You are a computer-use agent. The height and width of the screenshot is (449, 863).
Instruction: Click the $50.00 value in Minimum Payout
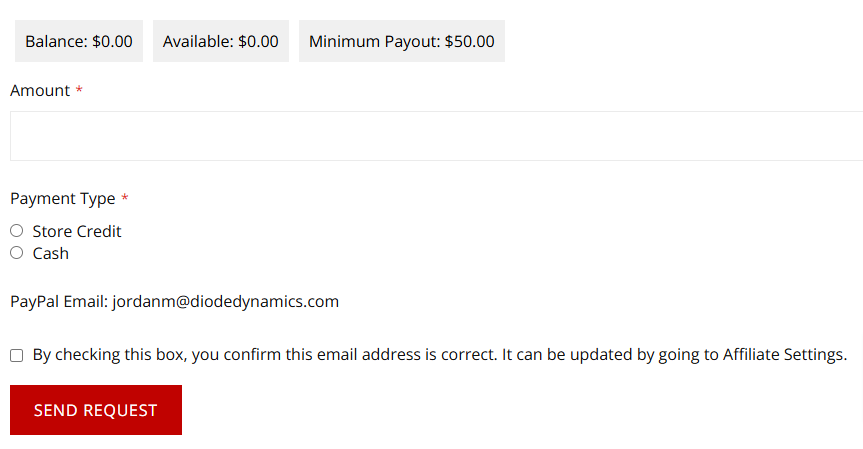(x=470, y=42)
